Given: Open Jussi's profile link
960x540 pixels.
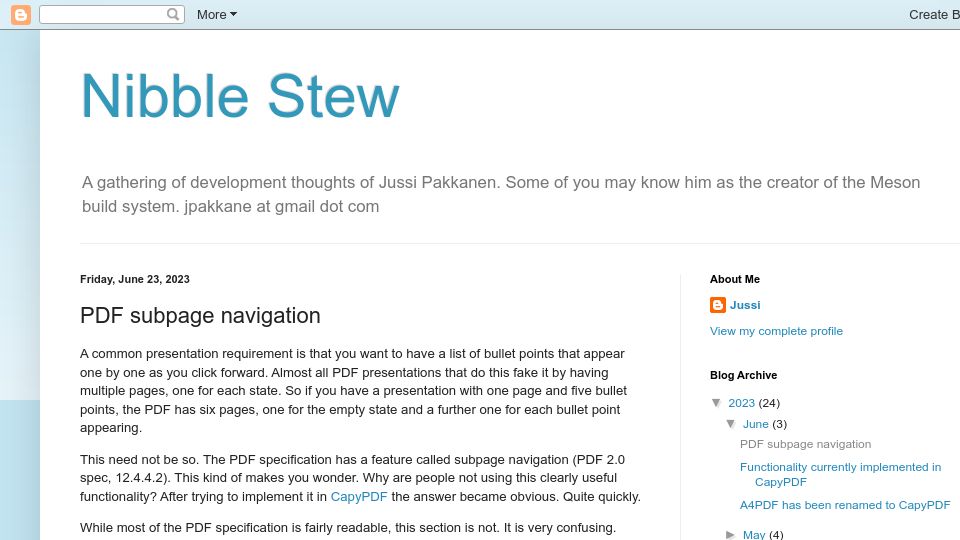Looking at the screenshot, I should [745, 305].
